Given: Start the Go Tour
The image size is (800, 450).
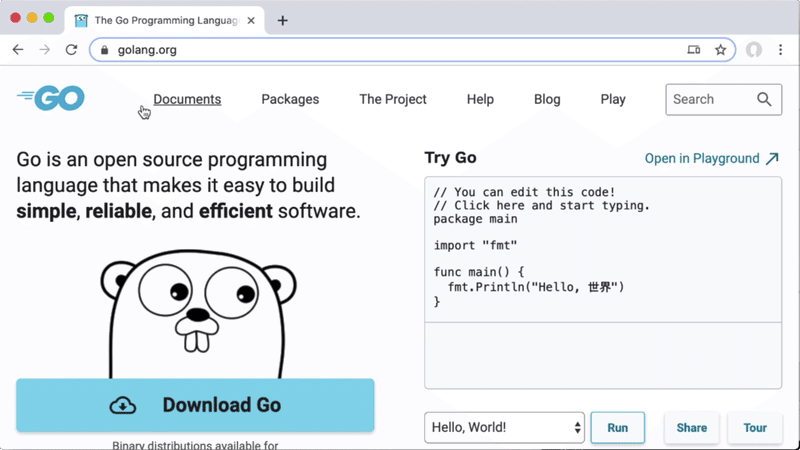Looking at the screenshot, I should pyautogui.click(x=755, y=428).
